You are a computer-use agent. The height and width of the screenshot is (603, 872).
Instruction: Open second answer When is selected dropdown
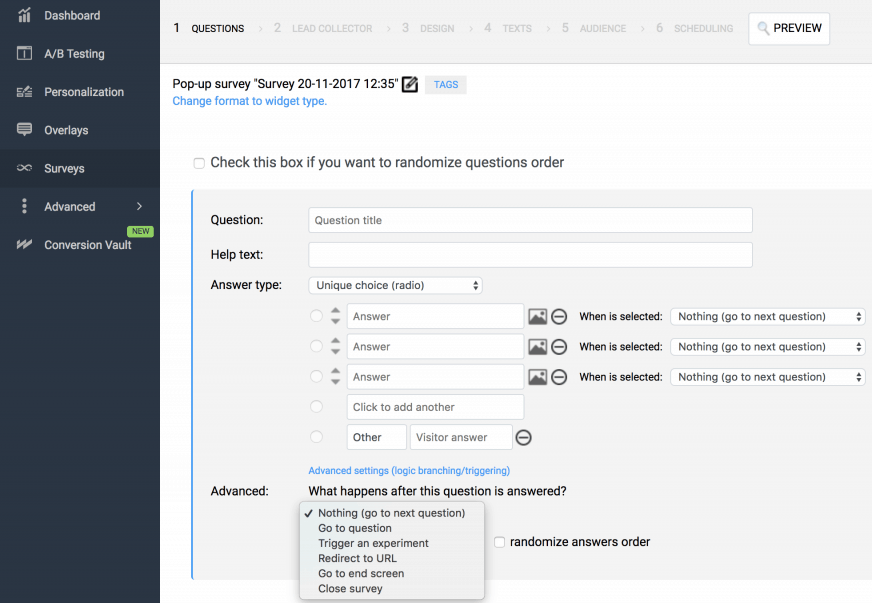pos(767,347)
